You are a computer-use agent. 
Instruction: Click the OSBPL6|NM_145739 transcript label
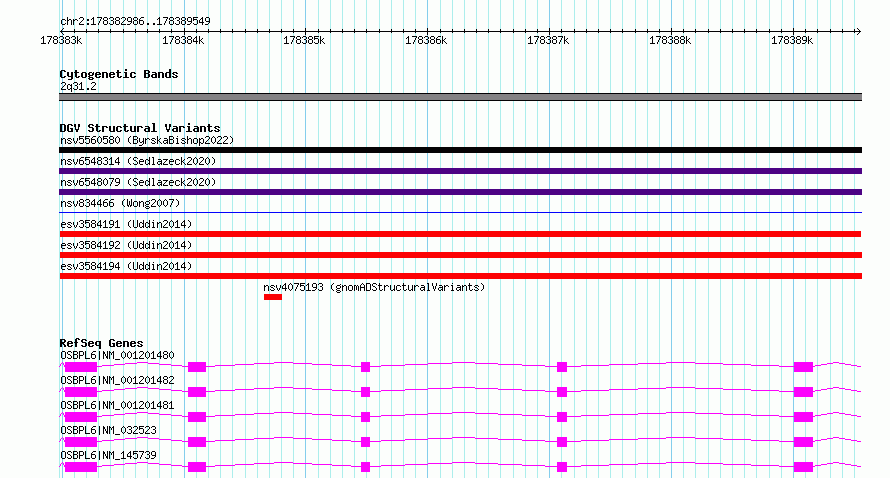108,455
